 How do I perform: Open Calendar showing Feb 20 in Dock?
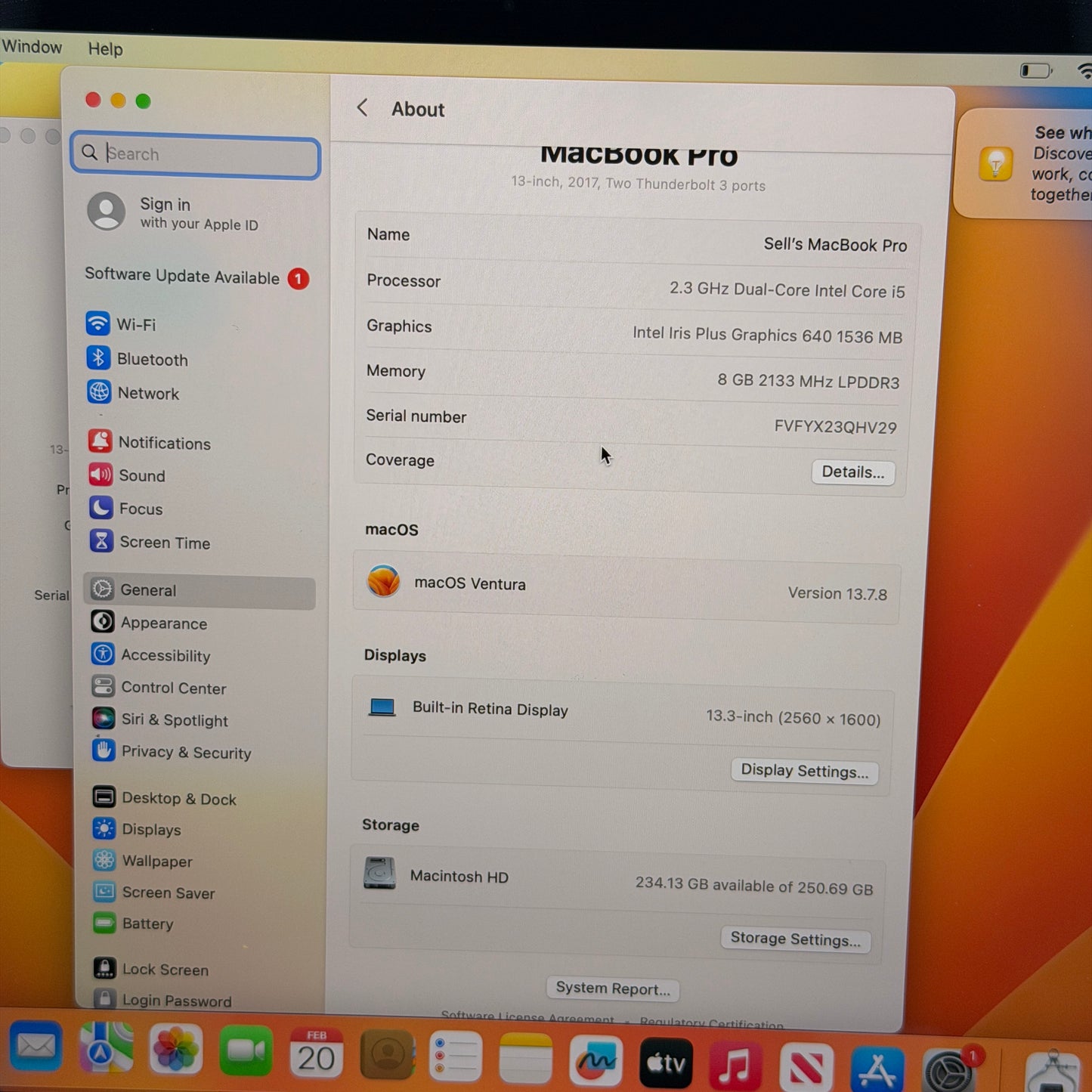[x=317, y=1053]
